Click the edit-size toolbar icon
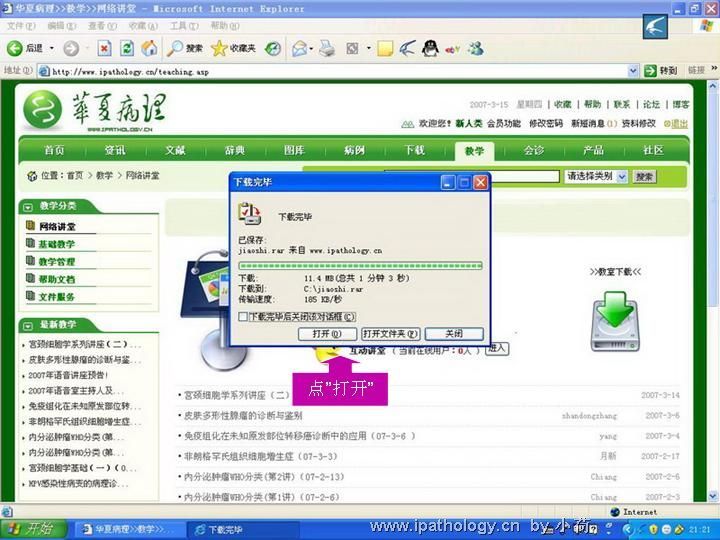The width and height of the screenshot is (720, 540). pos(352,48)
